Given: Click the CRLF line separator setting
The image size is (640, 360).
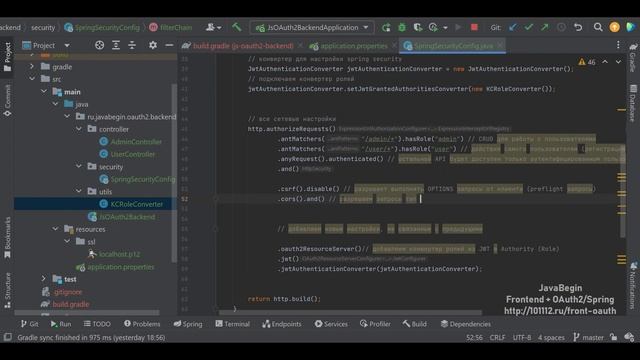Looking at the screenshot, I should (x=497, y=337).
